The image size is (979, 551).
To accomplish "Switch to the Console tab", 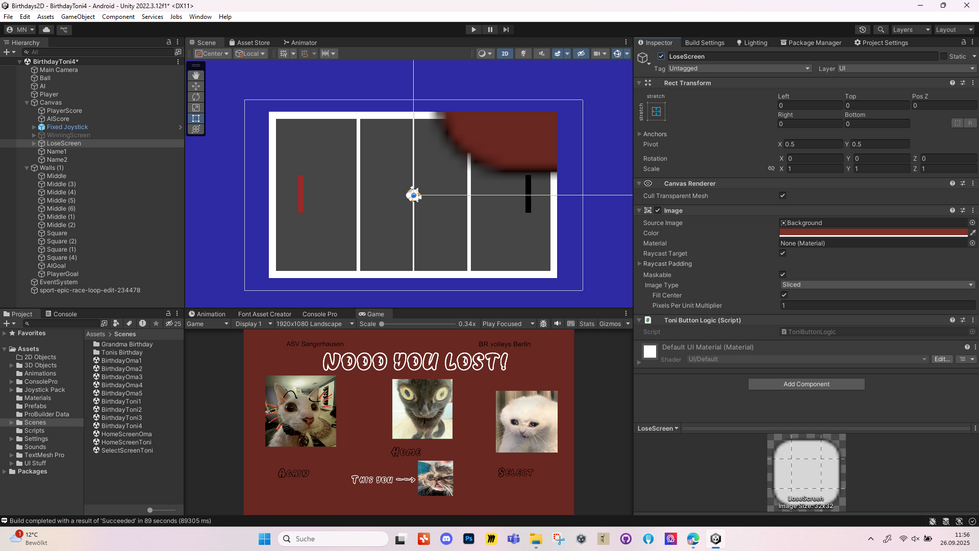I will 61,314.
